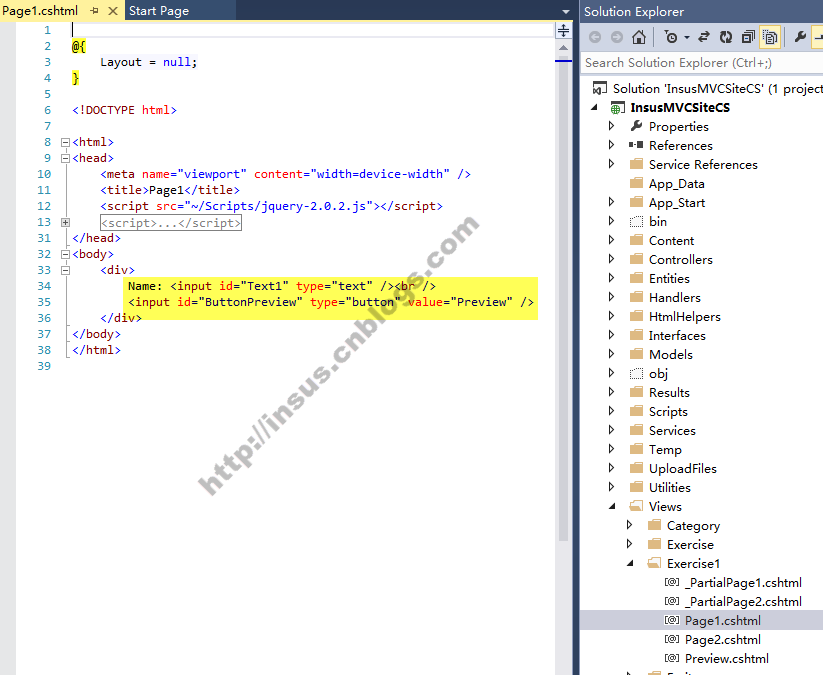823x675 pixels.
Task: Open Properties using the wrench toolbar icon
Action: pos(800,37)
